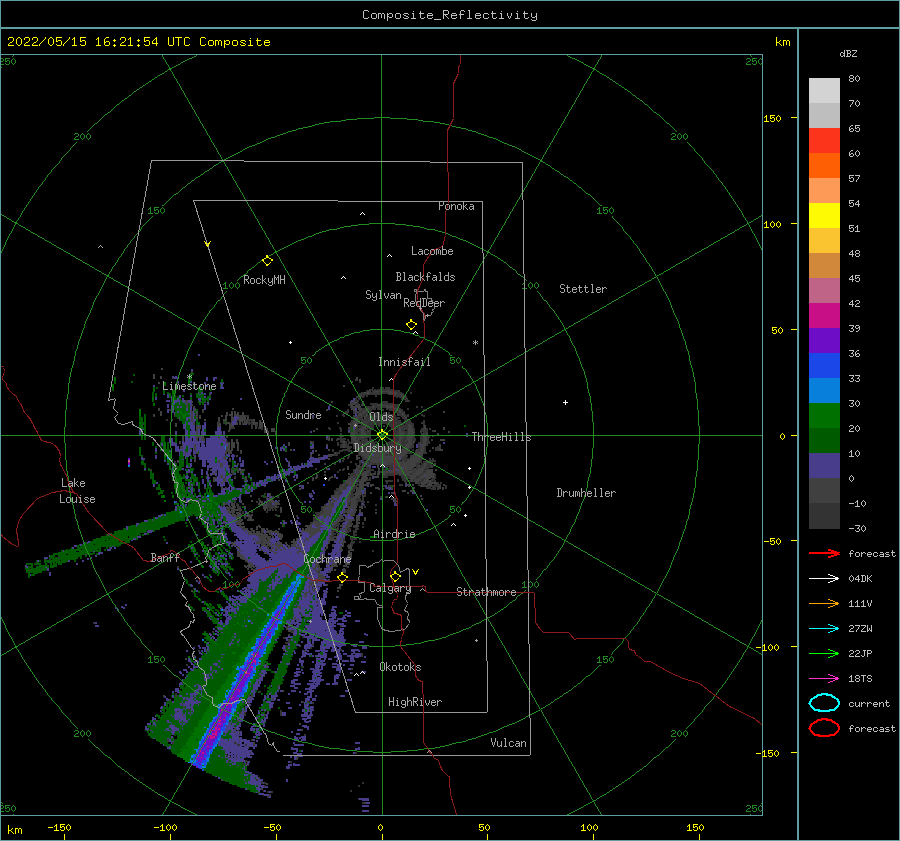The width and height of the screenshot is (900, 841).
Task: Click the Stettler label
Action: coord(583,289)
